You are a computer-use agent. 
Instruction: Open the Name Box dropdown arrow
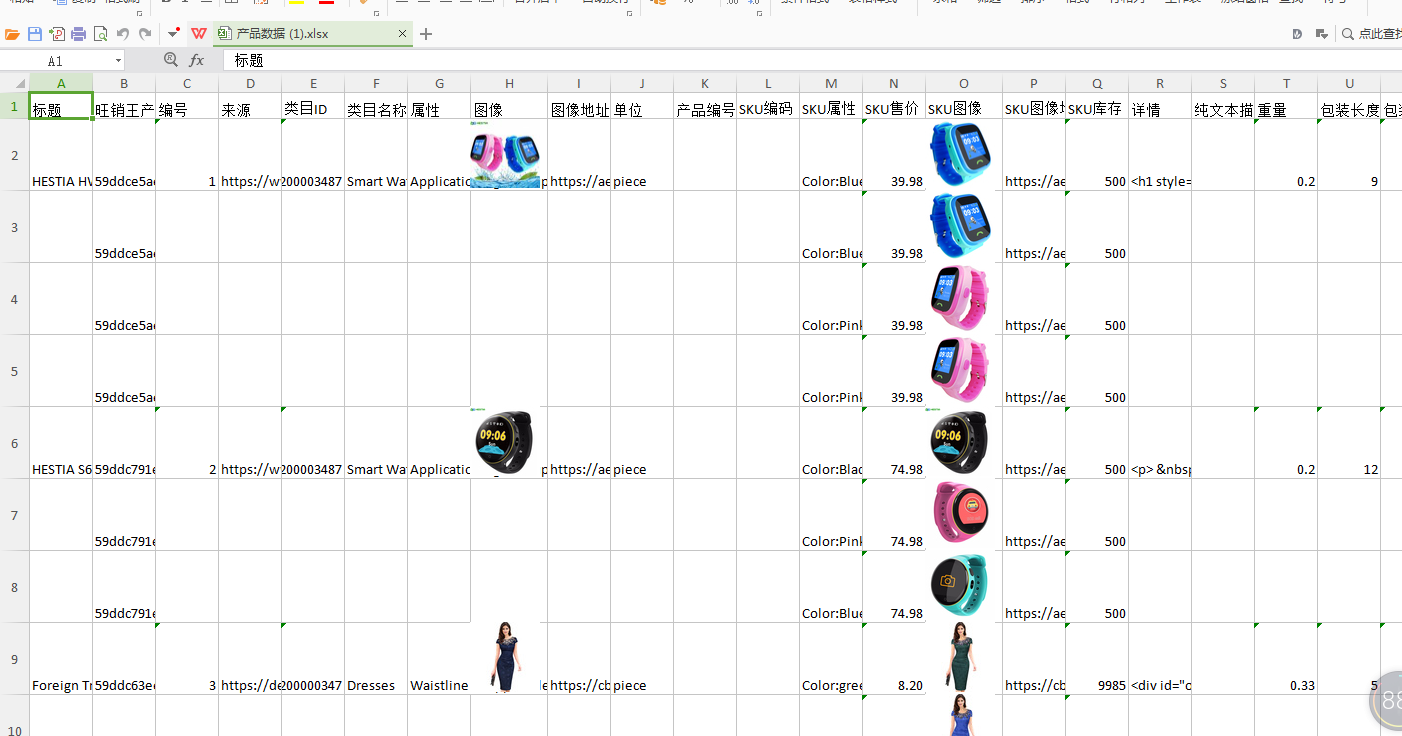(118, 61)
